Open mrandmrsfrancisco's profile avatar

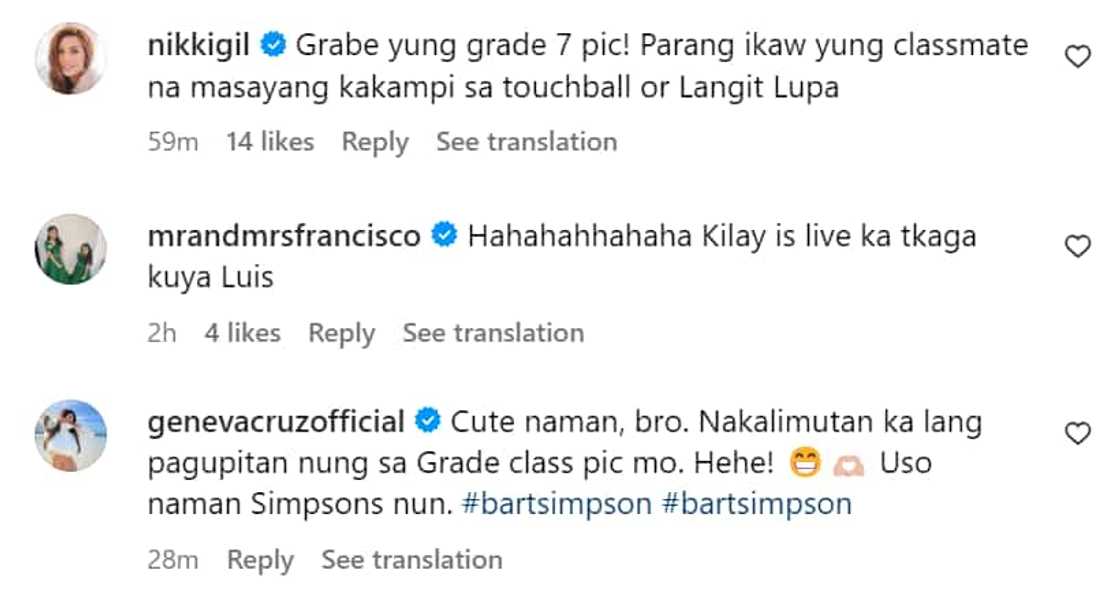pos(70,249)
